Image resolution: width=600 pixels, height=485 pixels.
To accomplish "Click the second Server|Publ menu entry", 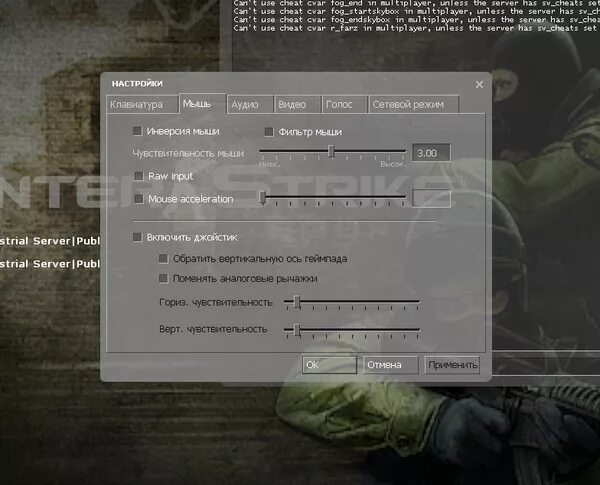I will point(50,264).
